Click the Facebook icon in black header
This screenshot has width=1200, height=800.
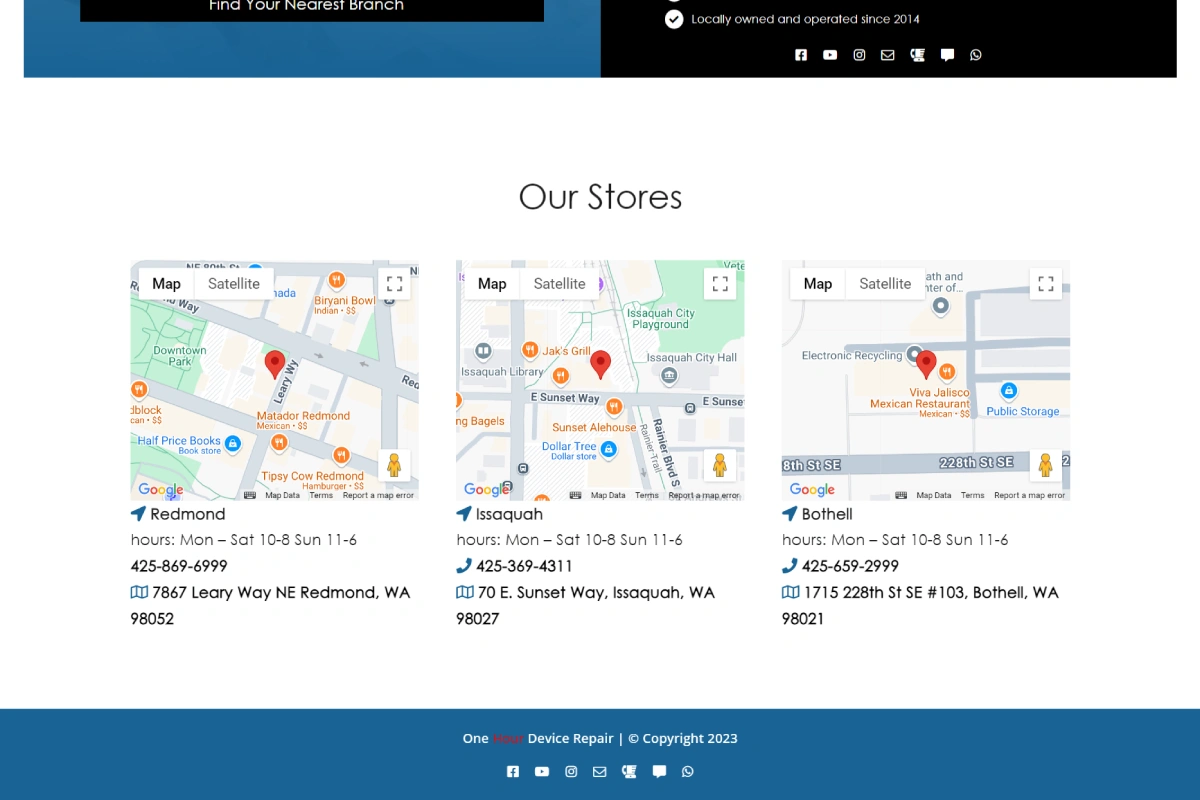click(801, 55)
